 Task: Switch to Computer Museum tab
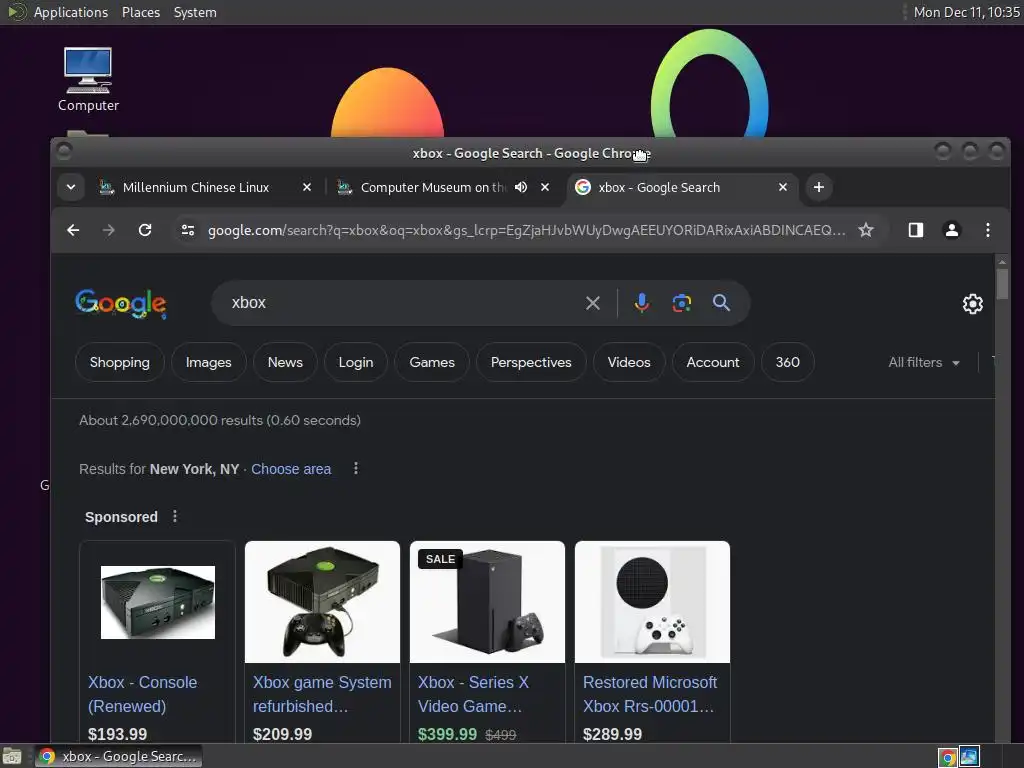pyautogui.click(x=432, y=187)
